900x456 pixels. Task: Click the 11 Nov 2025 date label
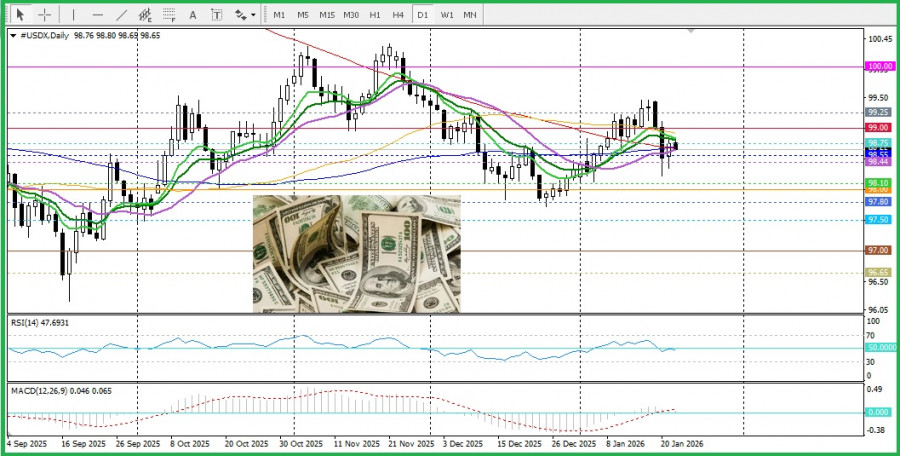coord(356,445)
